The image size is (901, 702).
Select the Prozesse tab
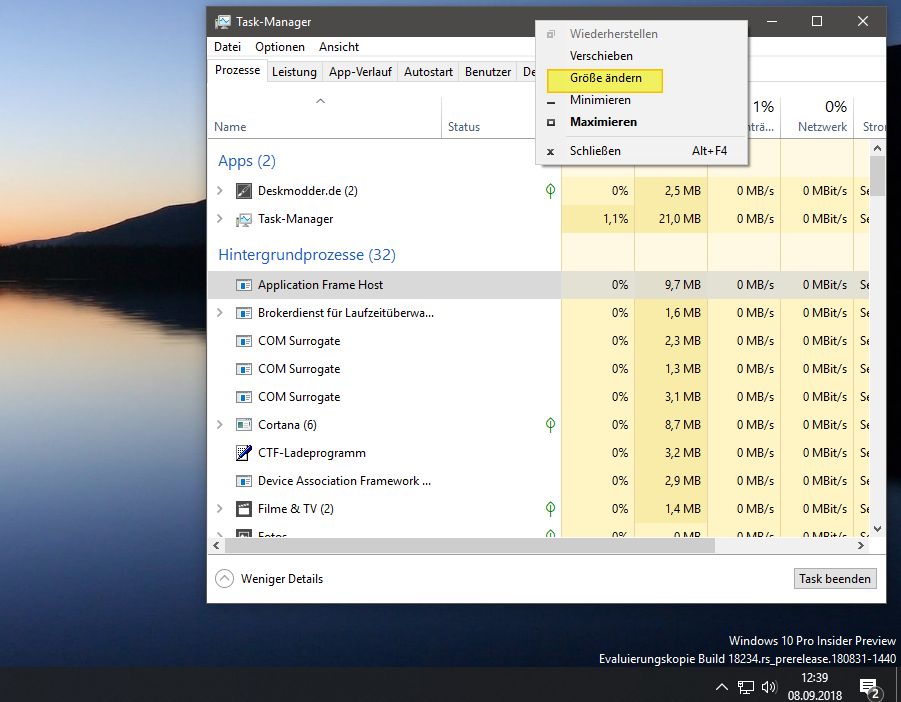coord(237,70)
